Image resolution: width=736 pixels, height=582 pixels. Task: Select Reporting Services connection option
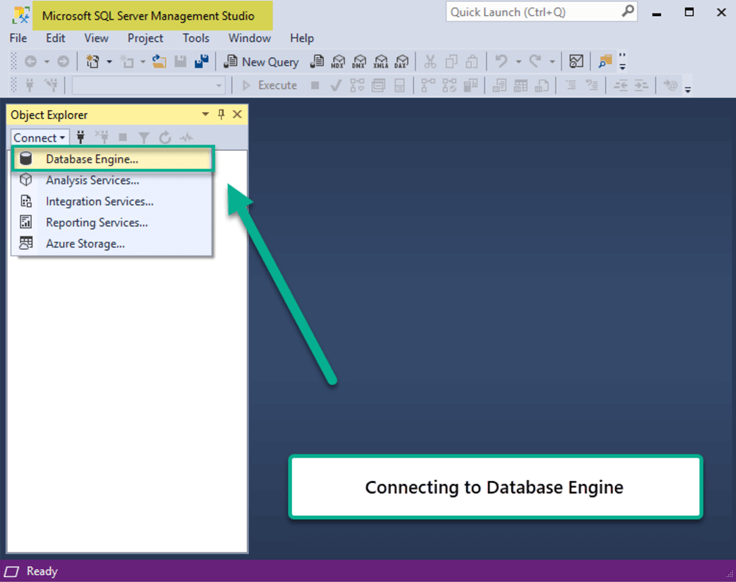pos(113,222)
